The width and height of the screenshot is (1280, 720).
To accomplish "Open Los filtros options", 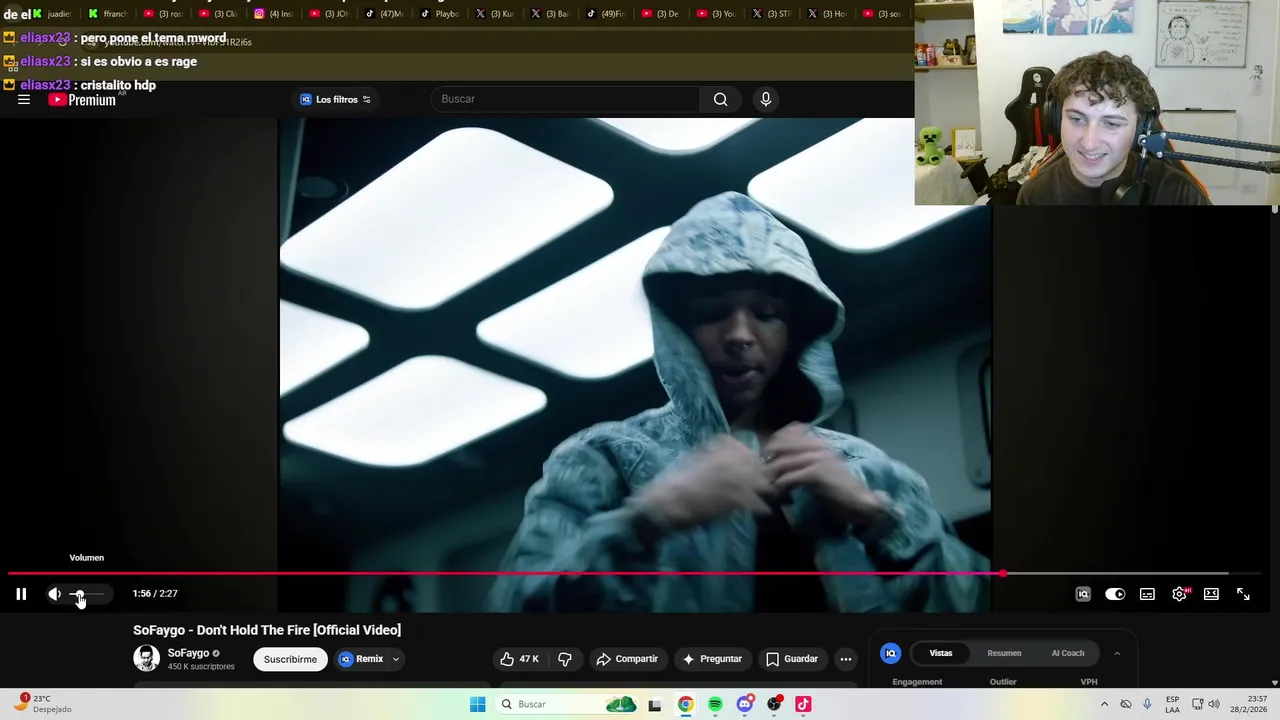I will (336, 99).
